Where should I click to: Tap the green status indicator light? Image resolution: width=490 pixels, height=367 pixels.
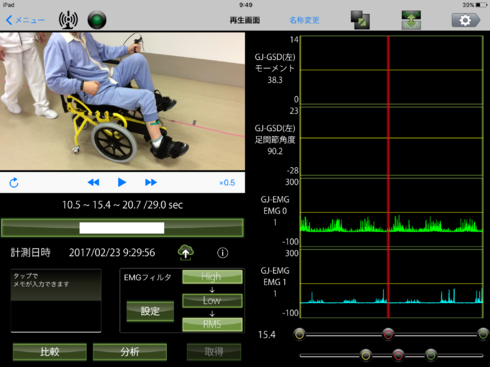pos(97,20)
